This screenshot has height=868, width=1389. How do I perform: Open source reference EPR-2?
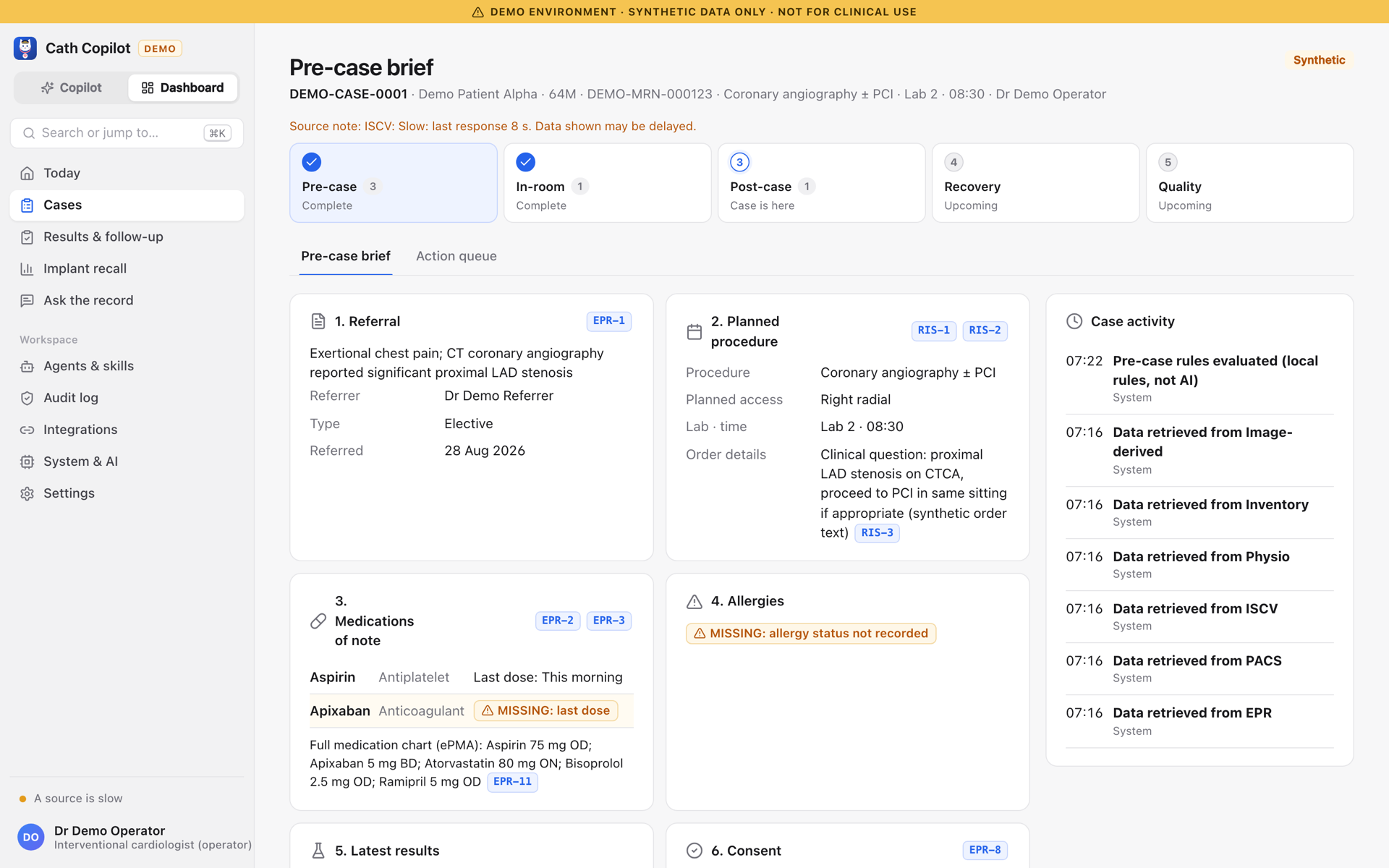click(558, 621)
